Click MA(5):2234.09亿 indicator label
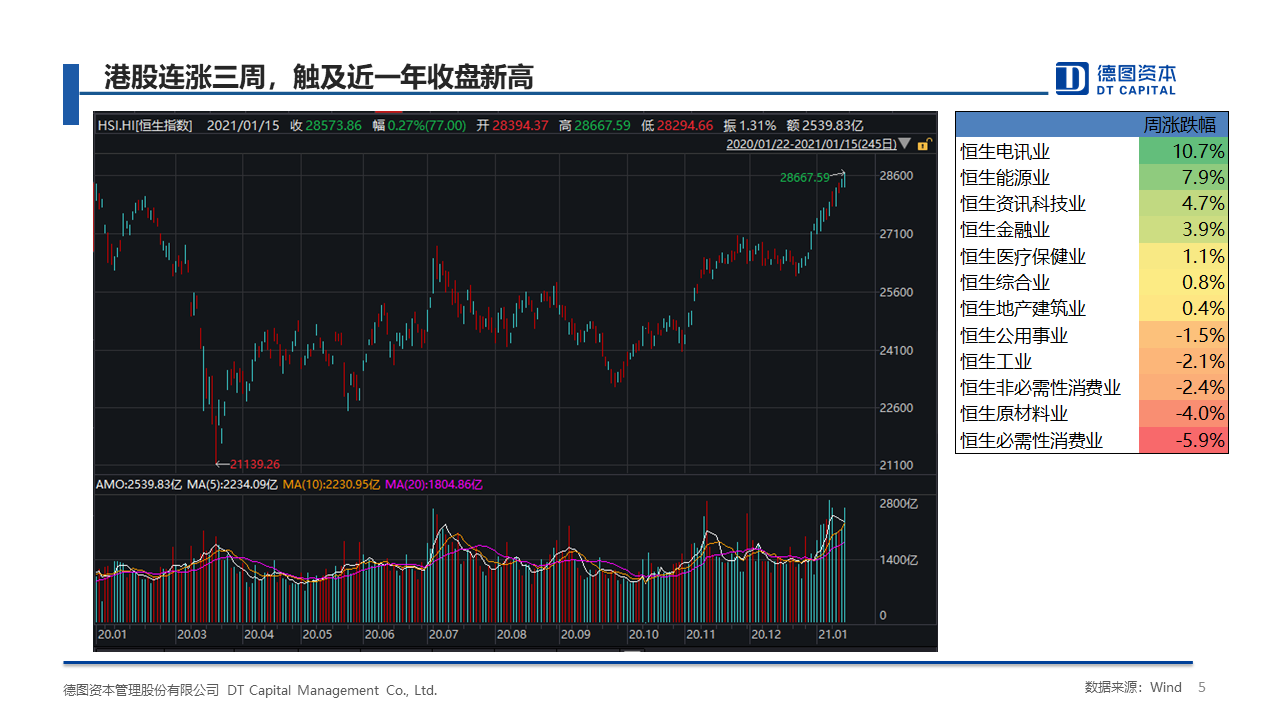 (232, 484)
